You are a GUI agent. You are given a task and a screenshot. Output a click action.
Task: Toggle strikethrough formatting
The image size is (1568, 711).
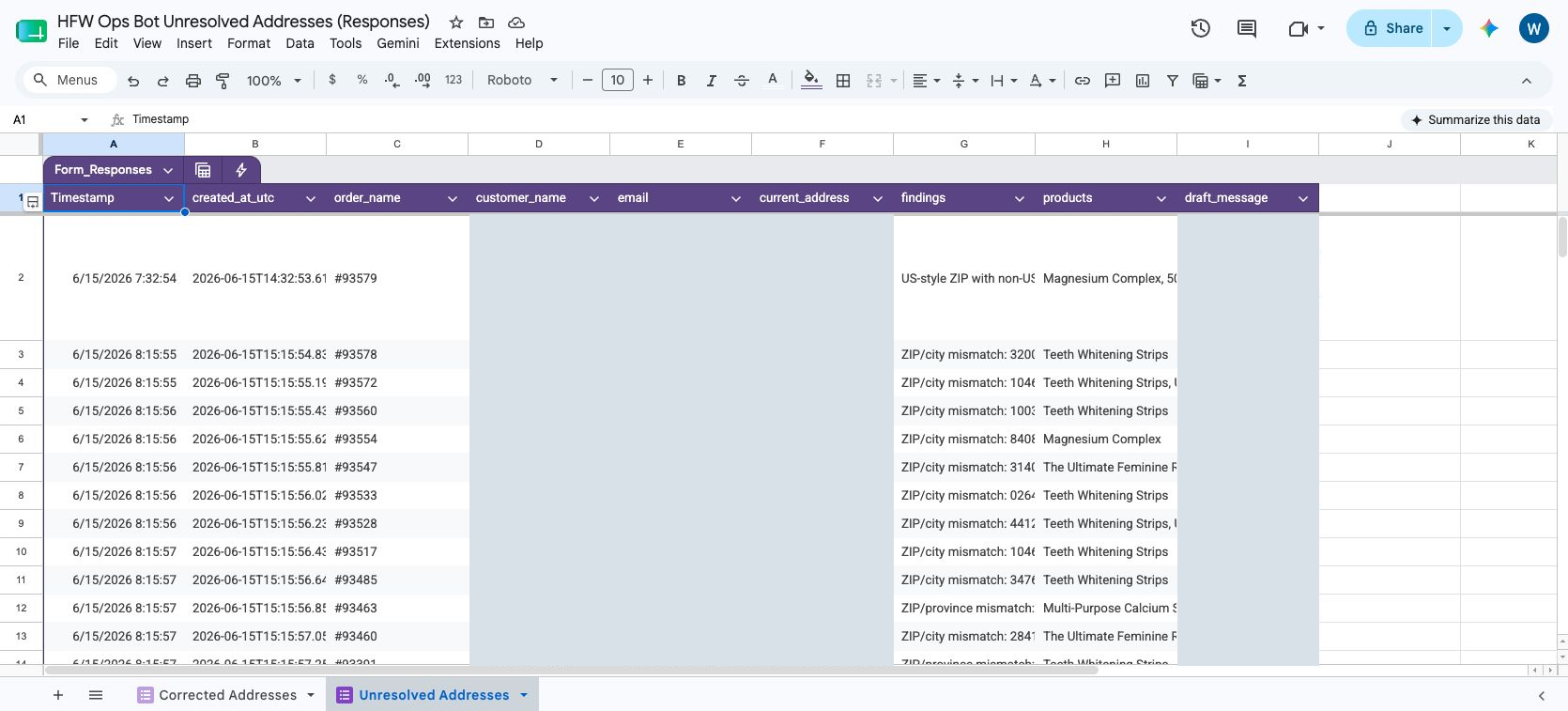tap(742, 81)
